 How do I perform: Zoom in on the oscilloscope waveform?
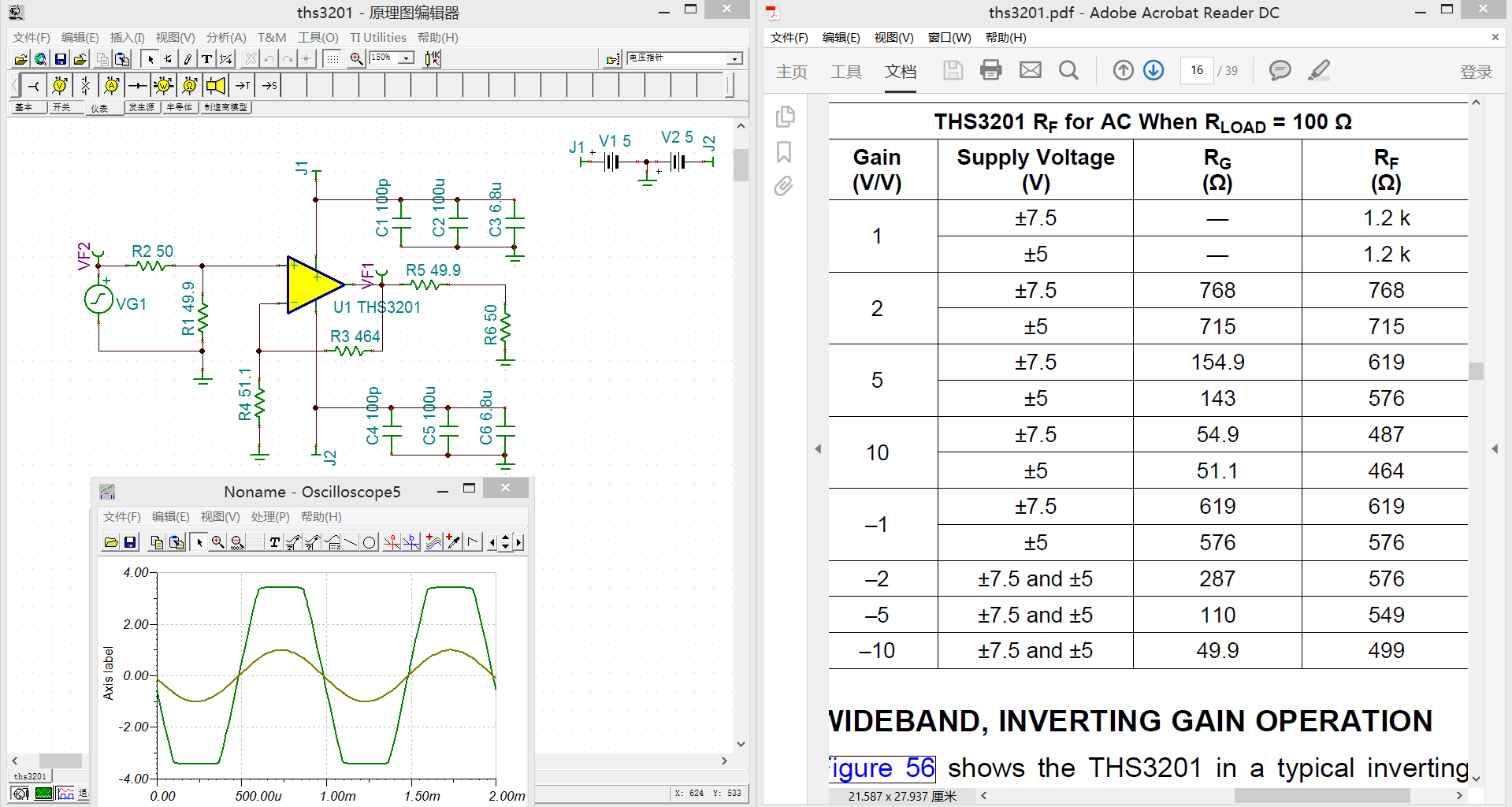pyautogui.click(x=218, y=542)
